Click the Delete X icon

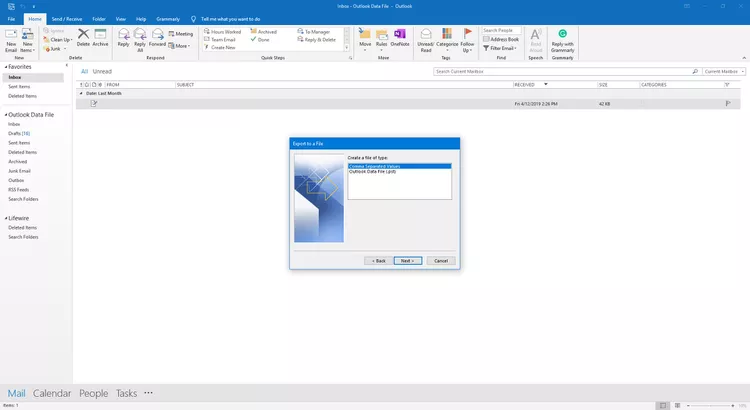coord(83,34)
